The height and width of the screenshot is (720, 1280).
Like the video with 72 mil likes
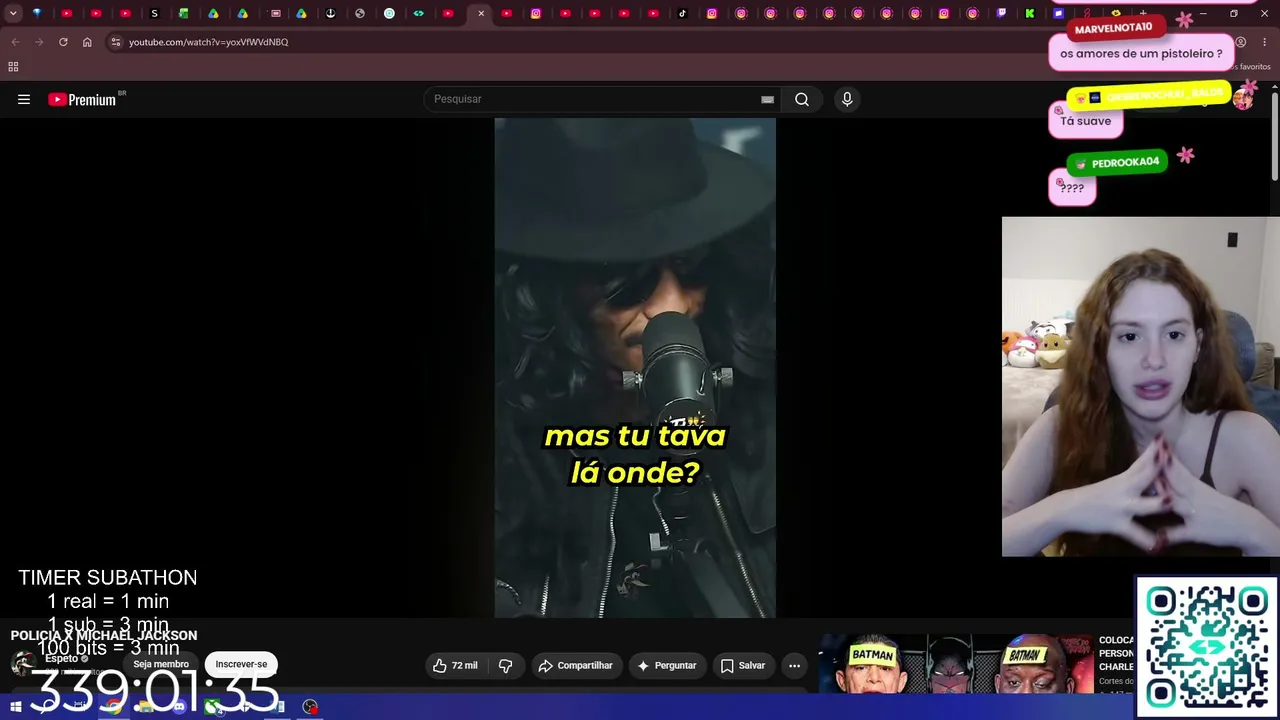point(455,666)
